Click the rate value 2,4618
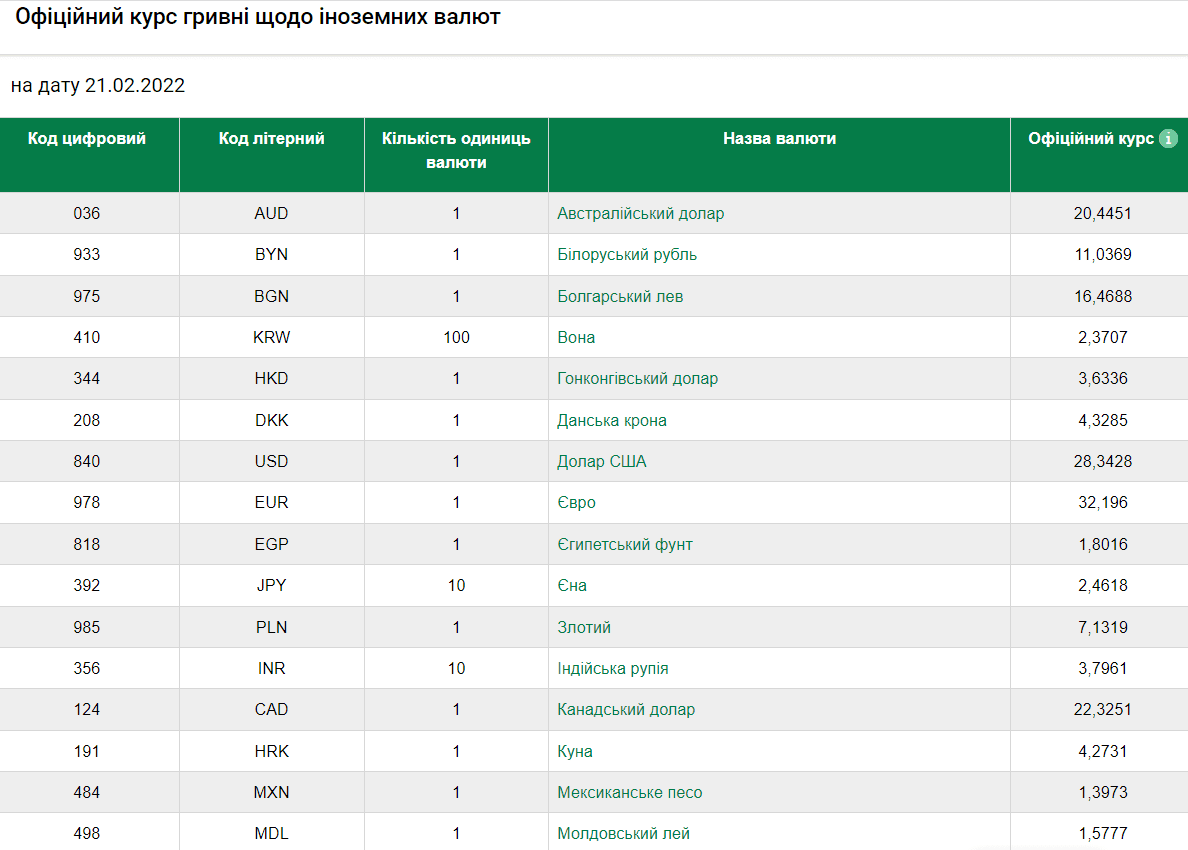The image size is (1188, 850). click(1102, 585)
